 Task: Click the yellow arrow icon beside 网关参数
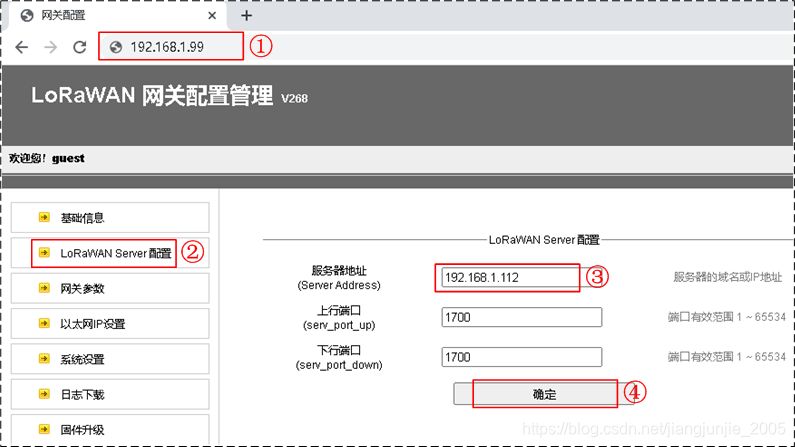[x=44, y=288]
